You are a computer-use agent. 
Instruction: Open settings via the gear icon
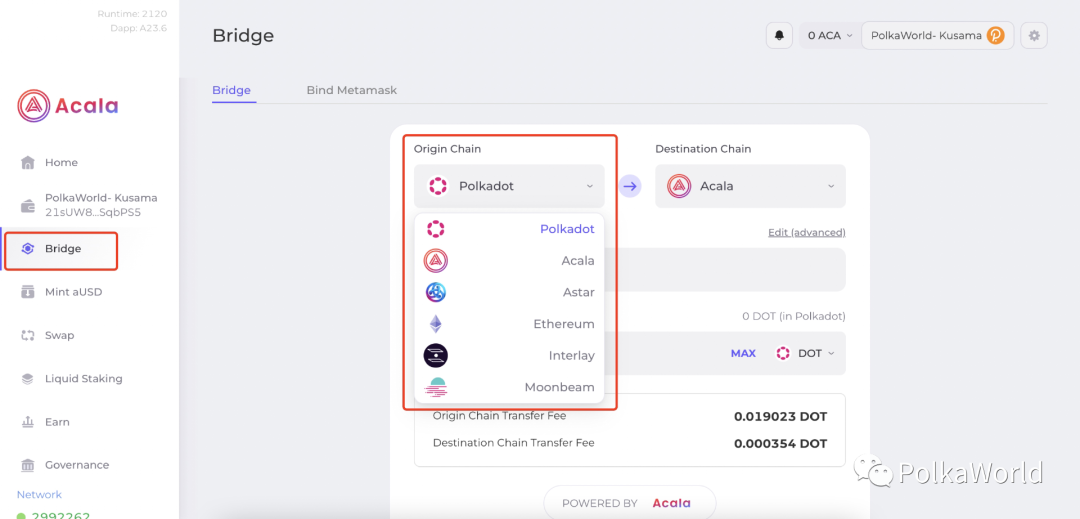[x=1034, y=36]
